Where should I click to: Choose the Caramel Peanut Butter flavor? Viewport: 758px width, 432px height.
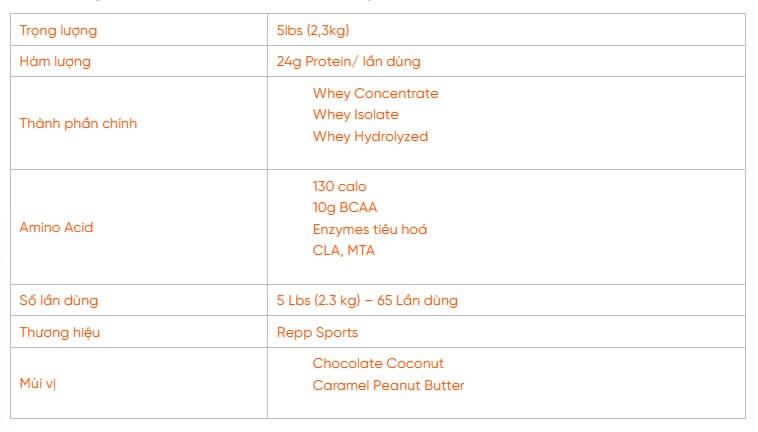[388, 385]
